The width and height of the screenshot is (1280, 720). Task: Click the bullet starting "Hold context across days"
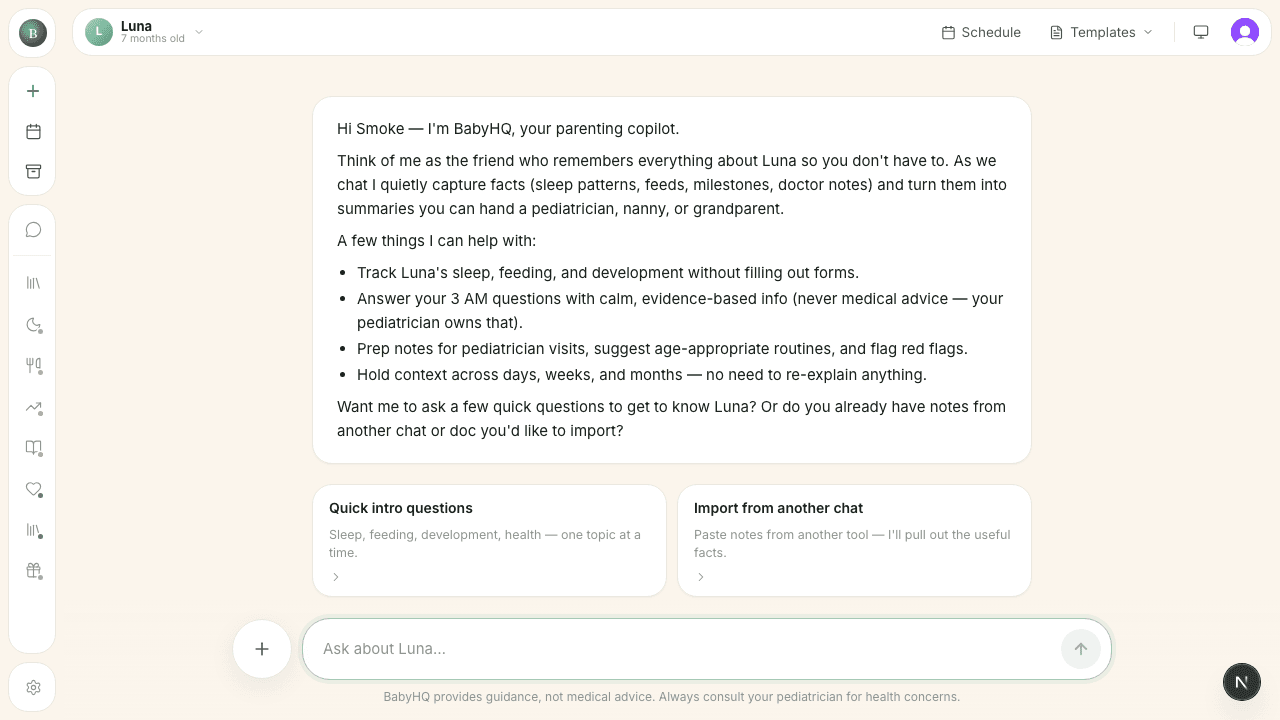642,375
